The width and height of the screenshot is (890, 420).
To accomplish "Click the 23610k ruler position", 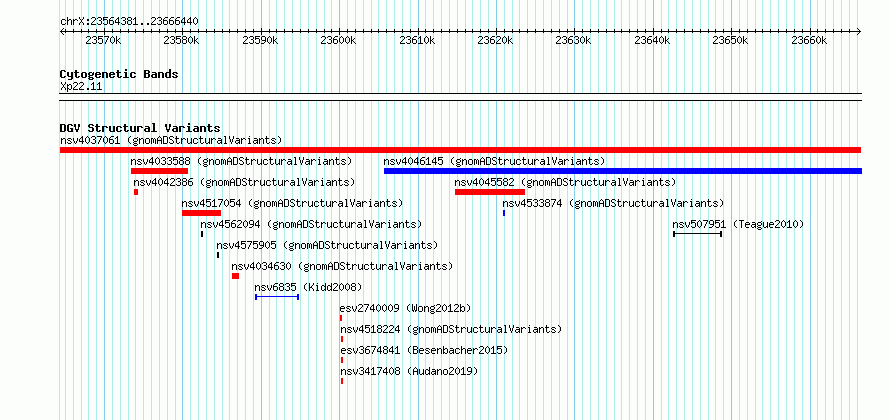I will tap(417, 40).
